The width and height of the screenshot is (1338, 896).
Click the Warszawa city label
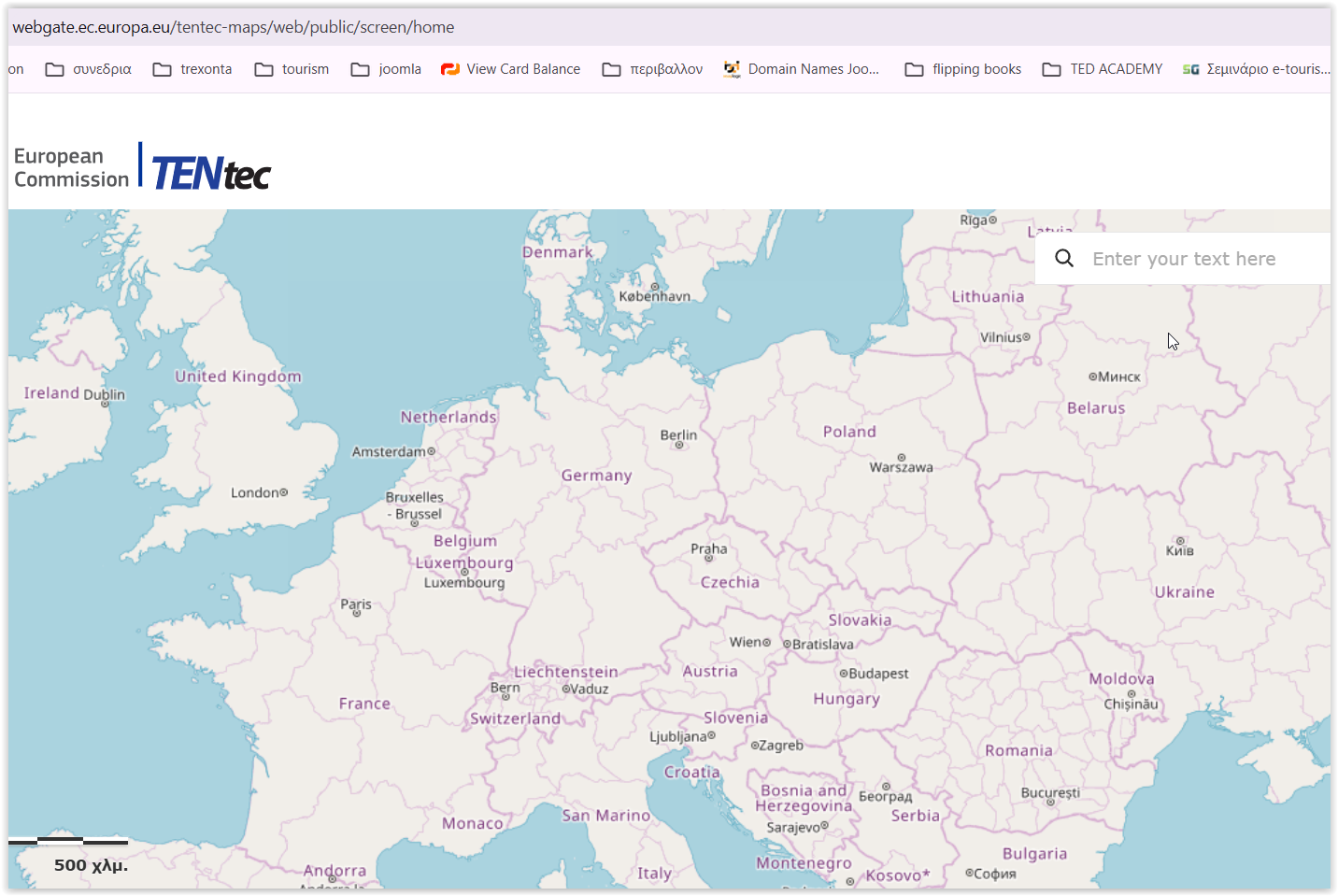pyautogui.click(x=901, y=467)
